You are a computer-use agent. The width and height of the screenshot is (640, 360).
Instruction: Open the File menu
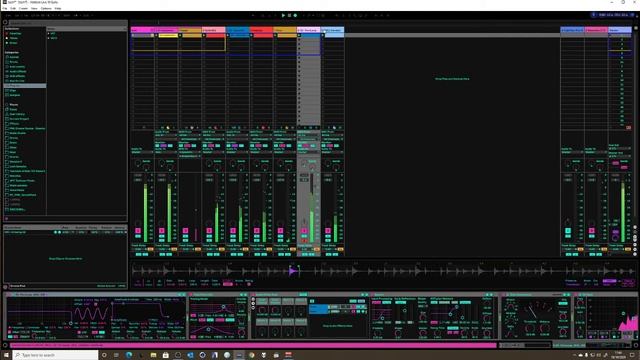(5, 8)
